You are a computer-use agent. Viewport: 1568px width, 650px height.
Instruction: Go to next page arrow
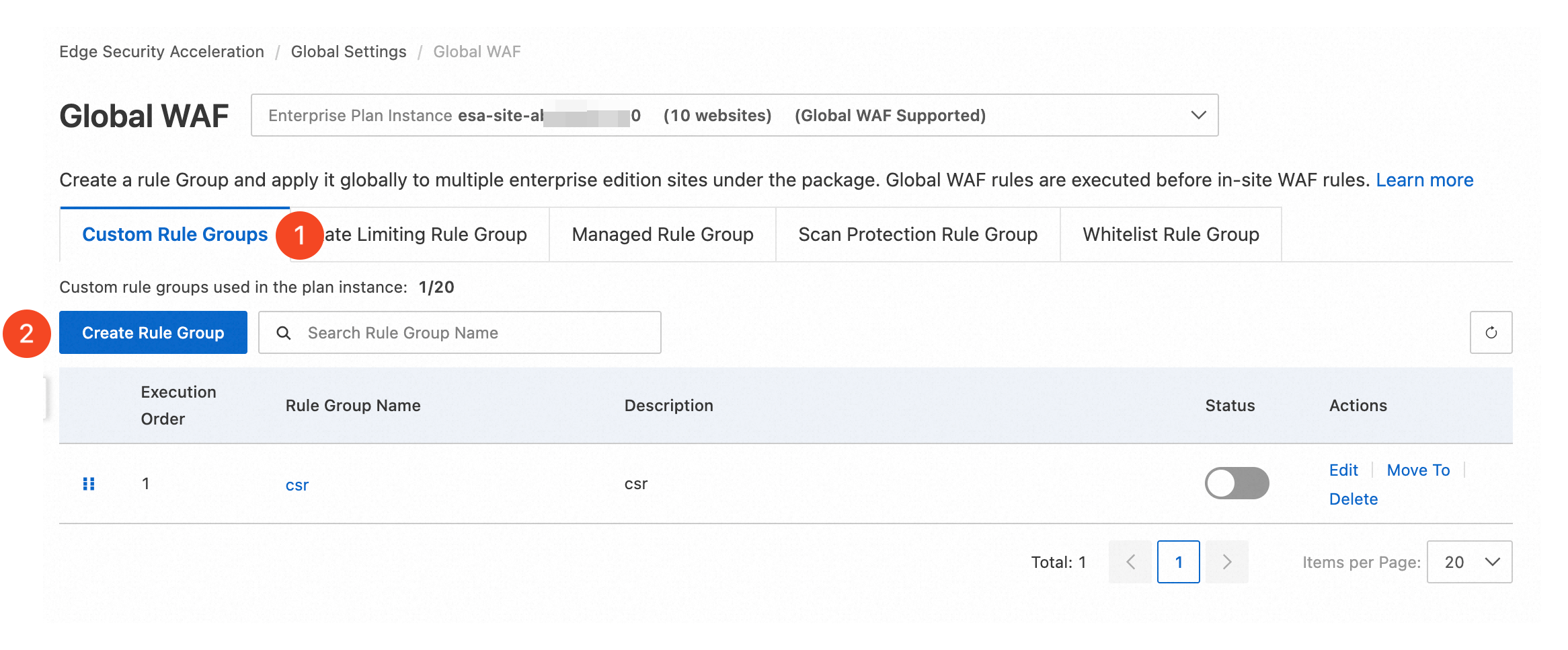tap(1227, 562)
